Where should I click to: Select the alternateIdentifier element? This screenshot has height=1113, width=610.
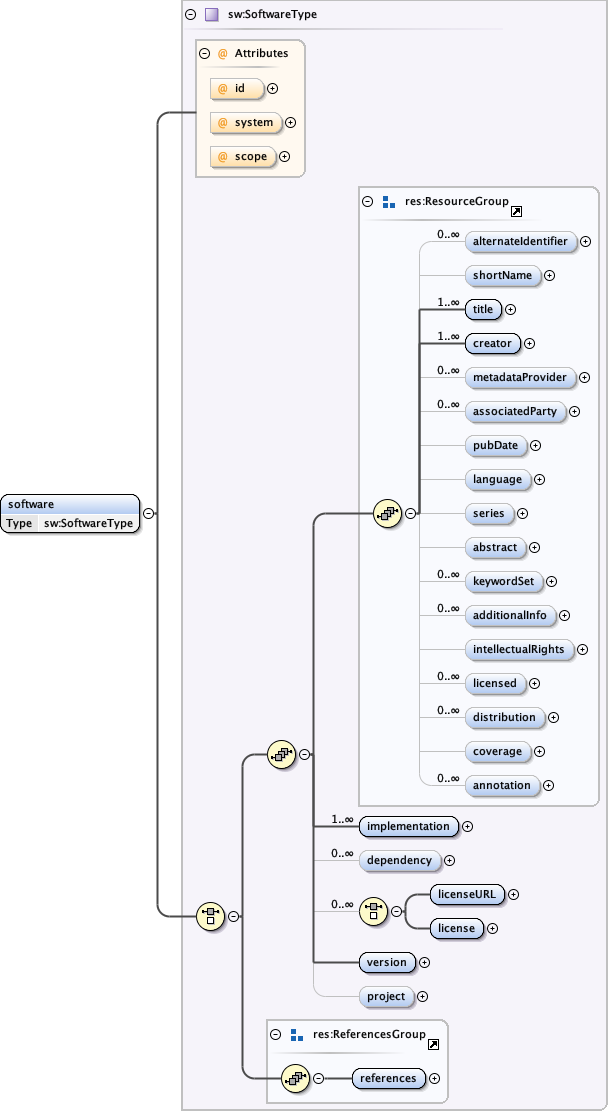coord(521,241)
